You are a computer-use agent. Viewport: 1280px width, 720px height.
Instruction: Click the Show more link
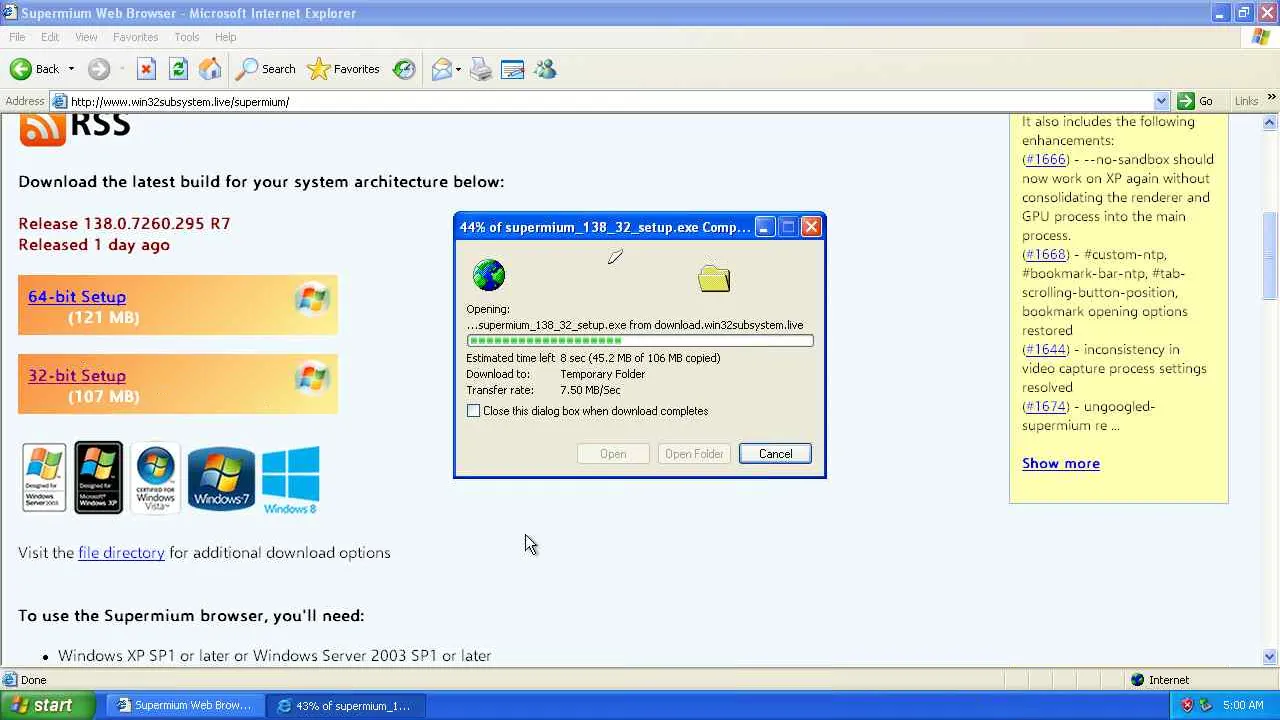point(1061,463)
